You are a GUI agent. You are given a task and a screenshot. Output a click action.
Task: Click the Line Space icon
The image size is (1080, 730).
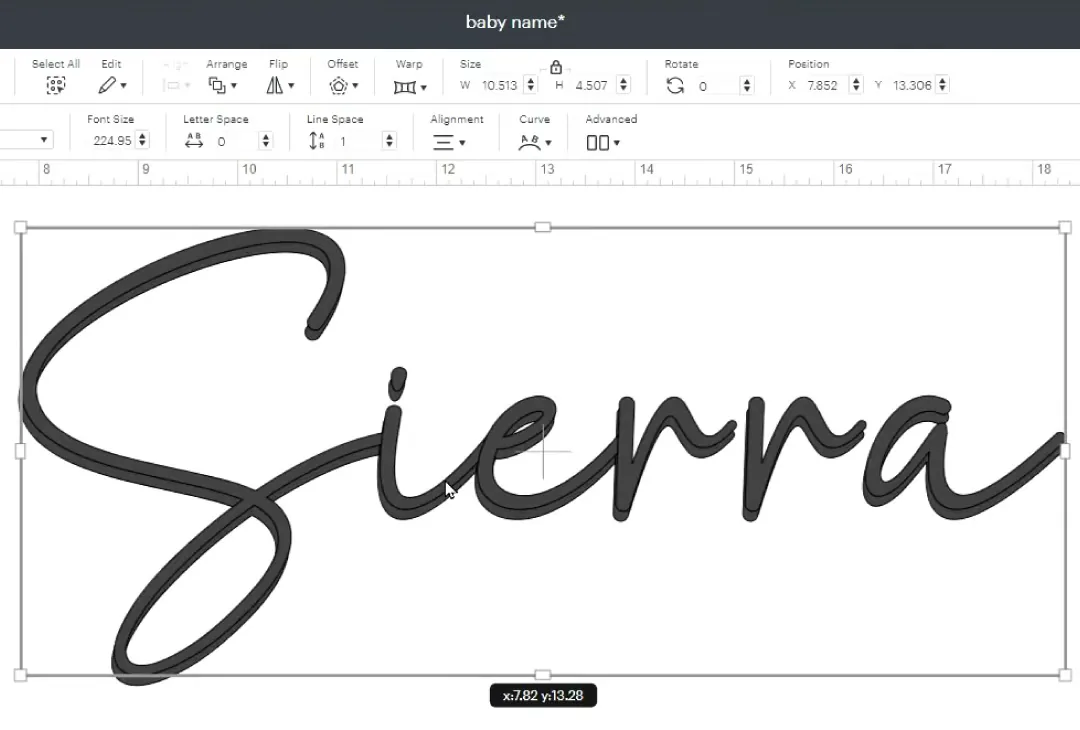click(316, 140)
